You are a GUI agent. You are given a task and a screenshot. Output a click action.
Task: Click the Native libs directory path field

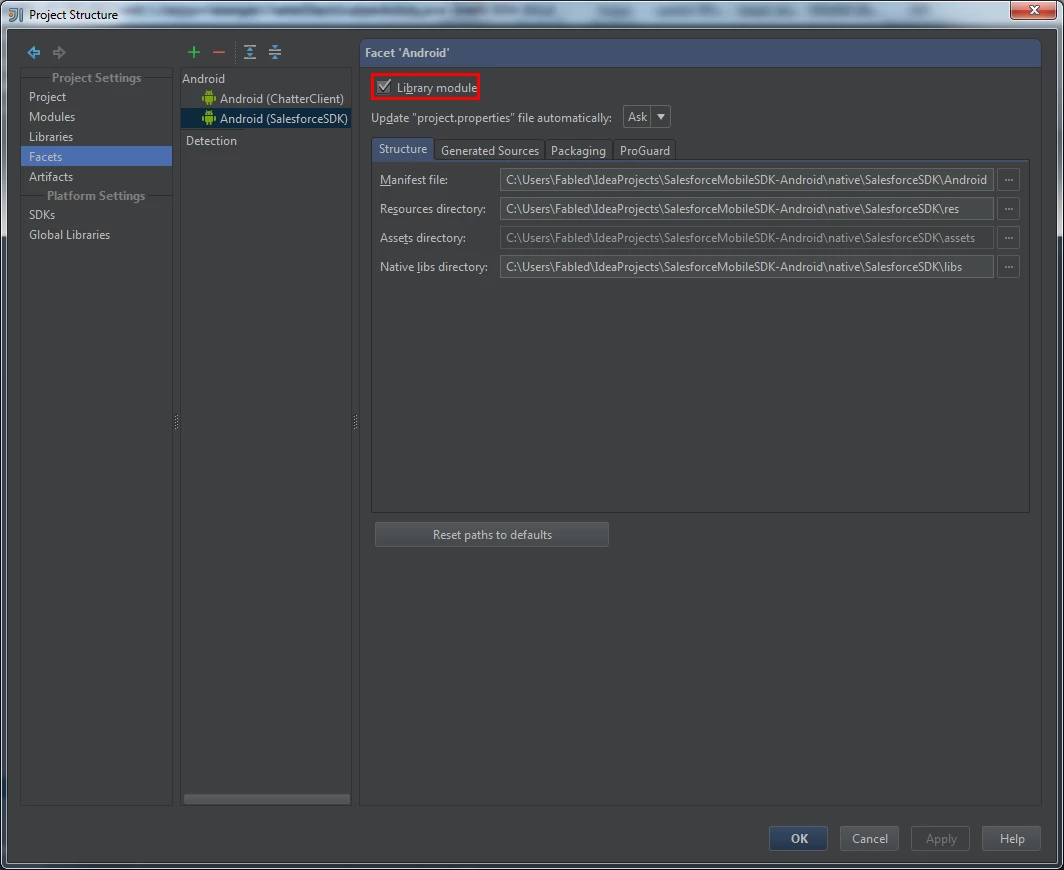point(746,267)
